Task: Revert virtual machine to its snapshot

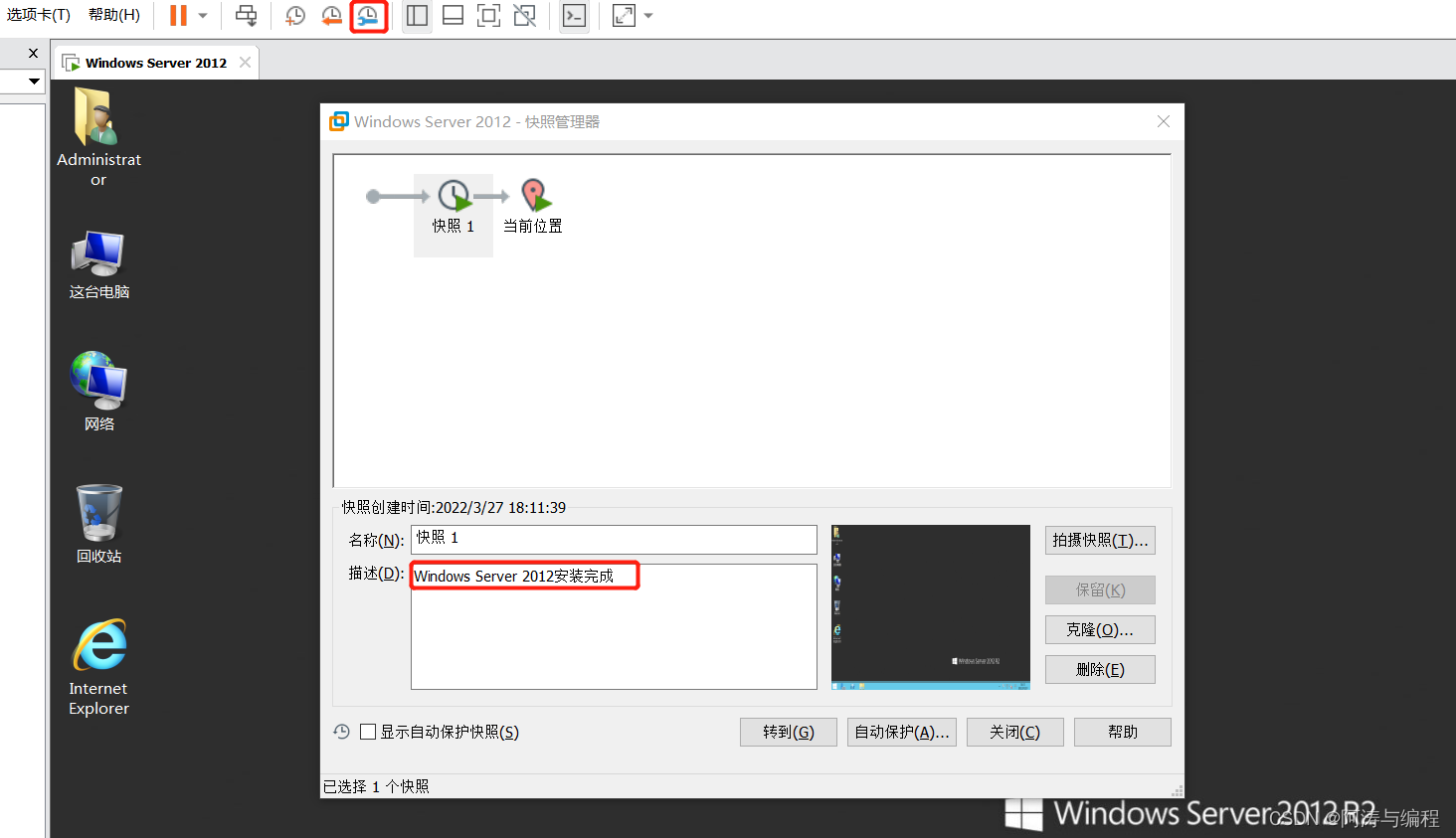Action: 331,16
